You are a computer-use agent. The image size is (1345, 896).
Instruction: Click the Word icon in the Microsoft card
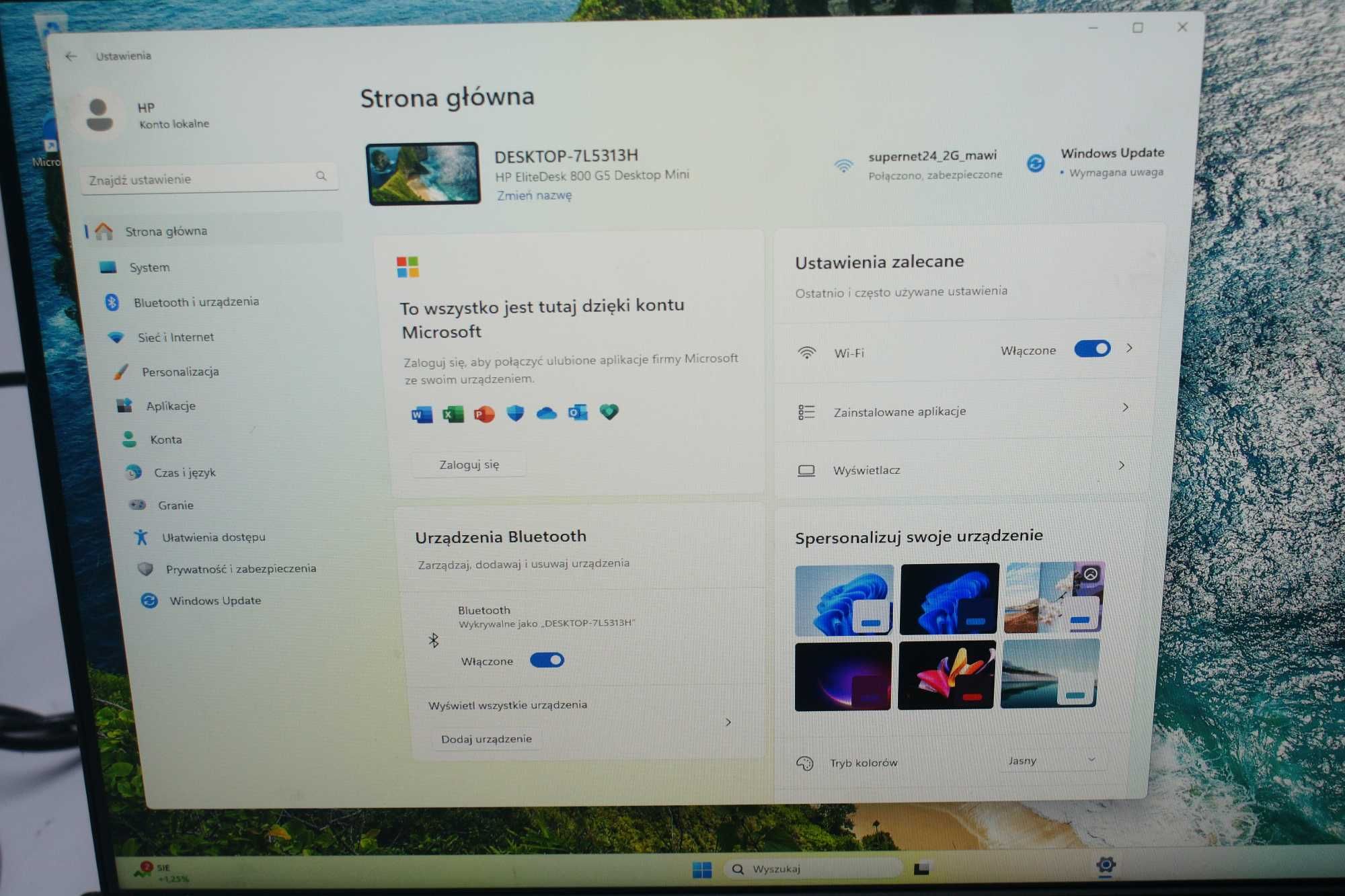(x=422, y=415)
